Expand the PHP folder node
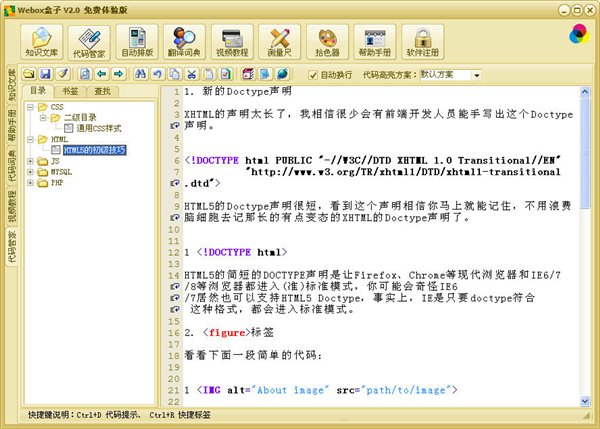 pos(30,183)
